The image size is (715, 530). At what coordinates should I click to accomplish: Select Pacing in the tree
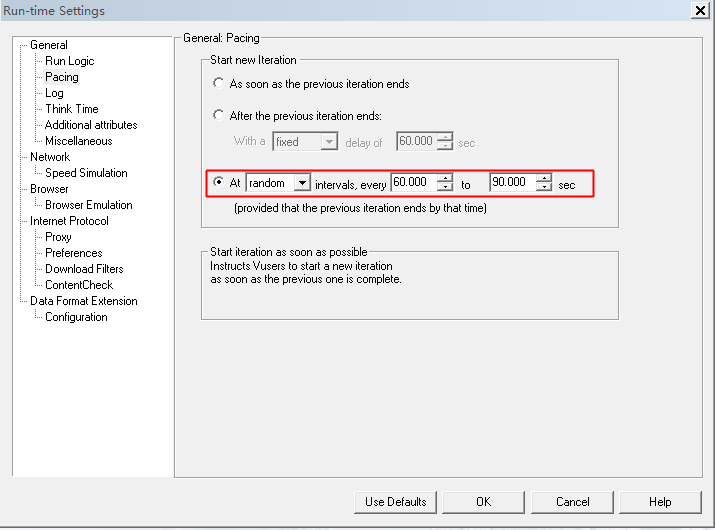(62, 77)
